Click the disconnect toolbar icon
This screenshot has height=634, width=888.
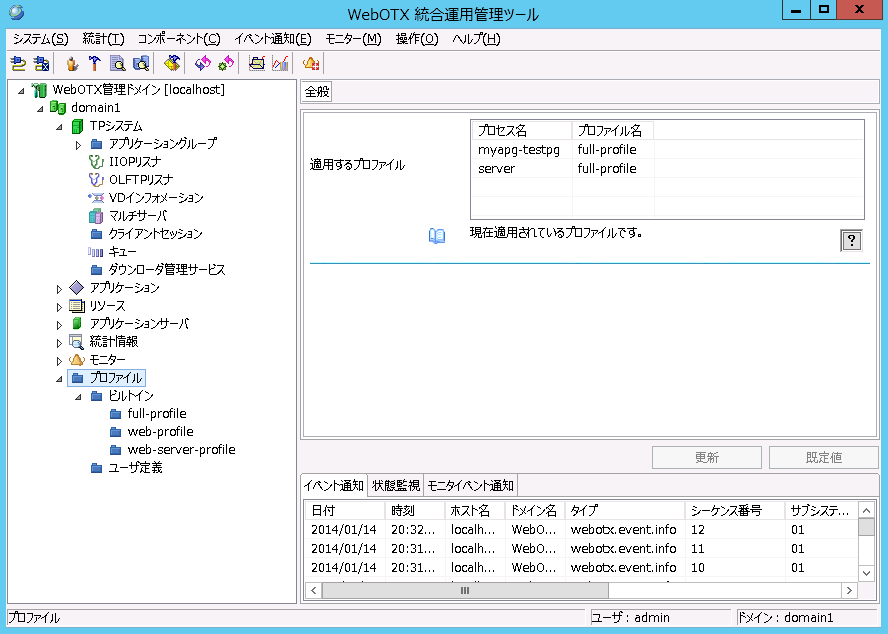[x=43, y=63]
